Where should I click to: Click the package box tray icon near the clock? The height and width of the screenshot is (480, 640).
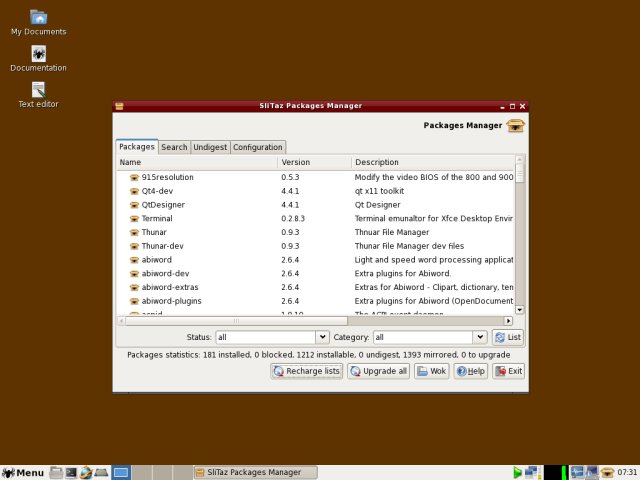coord(607,472)
